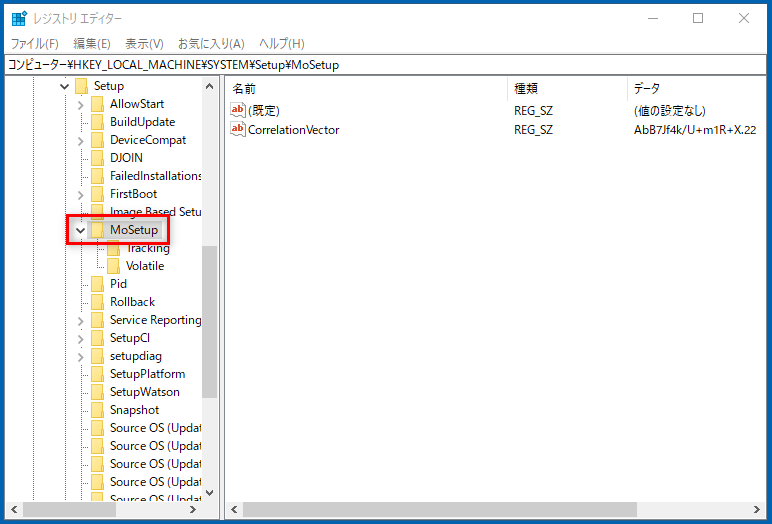This screenshot has height=524, width=772.
Task: Expand the AllowStart key
Action: pyautogui.click(x=80, y=104)
